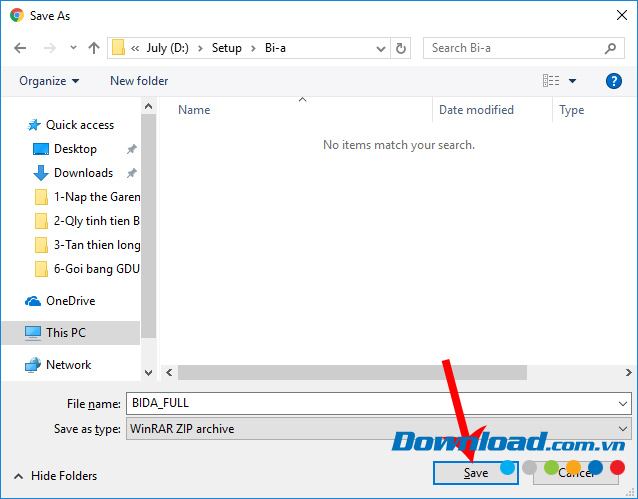Click the Cancel button
Screen dimensions: 638x499
coord(576,473)
